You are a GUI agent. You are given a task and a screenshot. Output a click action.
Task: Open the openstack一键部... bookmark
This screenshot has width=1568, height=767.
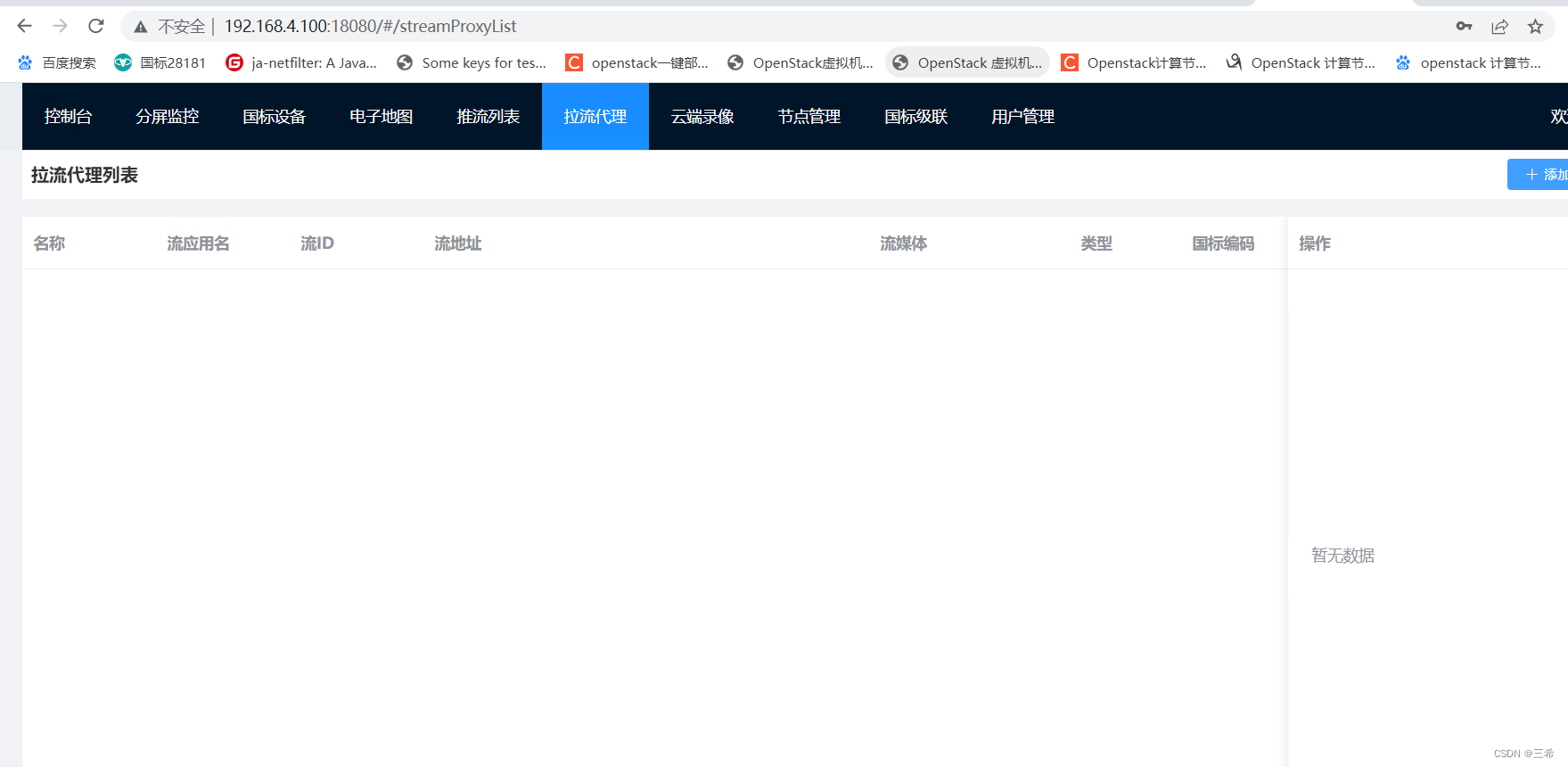click(x=637, y=62)
